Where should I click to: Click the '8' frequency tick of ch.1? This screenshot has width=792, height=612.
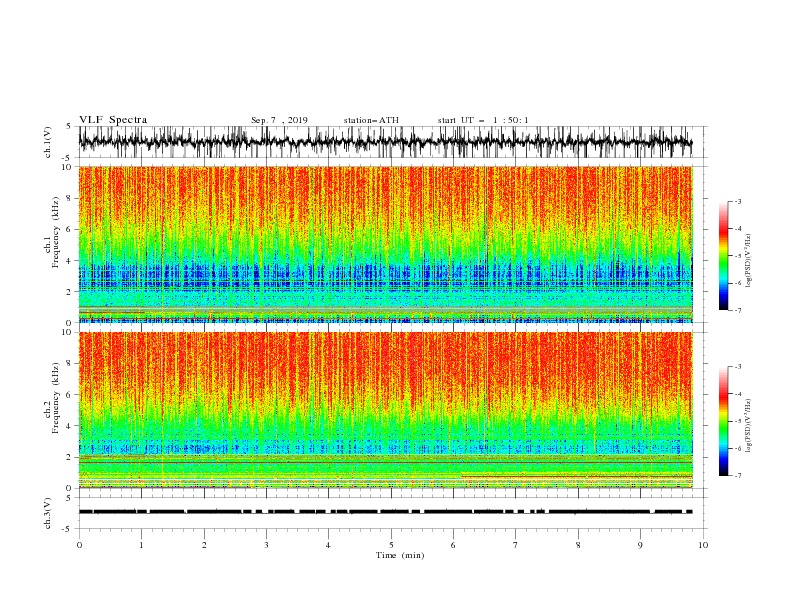pyautogui.click(x=70, y=198)
